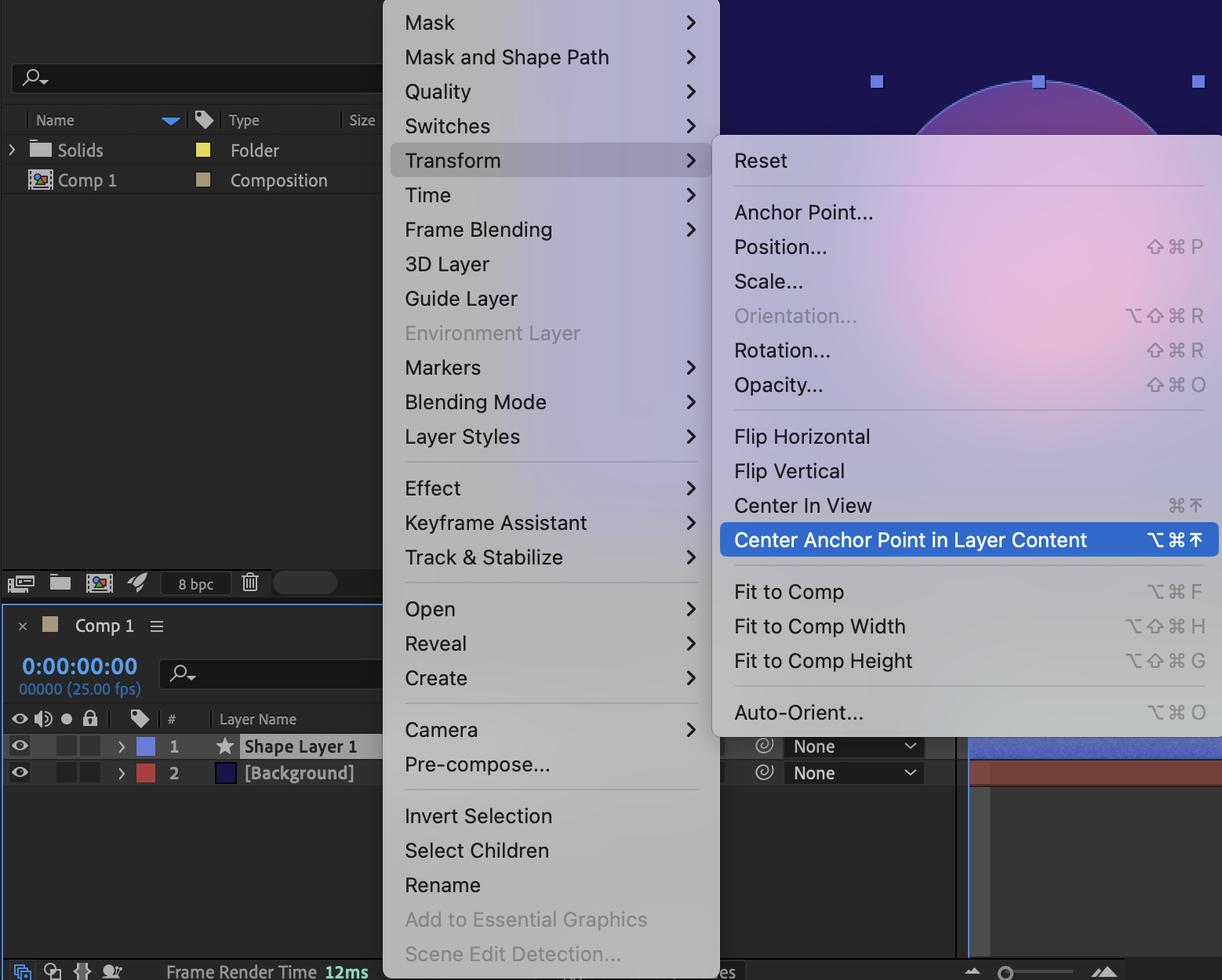Click the timeline zoom out mountain icon
1222x980 pixels.
[973, 971]
